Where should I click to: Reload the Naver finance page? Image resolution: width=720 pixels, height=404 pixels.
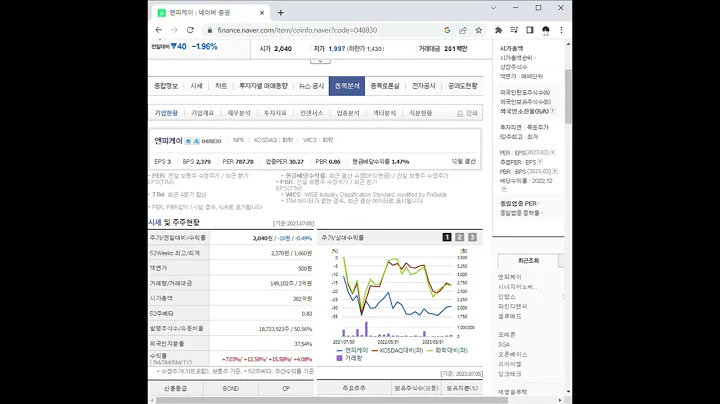pyautogui.click(x=190, y=30)
